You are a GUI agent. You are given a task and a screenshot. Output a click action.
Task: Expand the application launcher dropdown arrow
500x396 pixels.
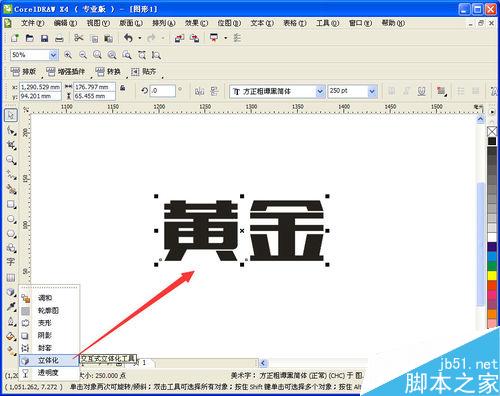[225, 38]
